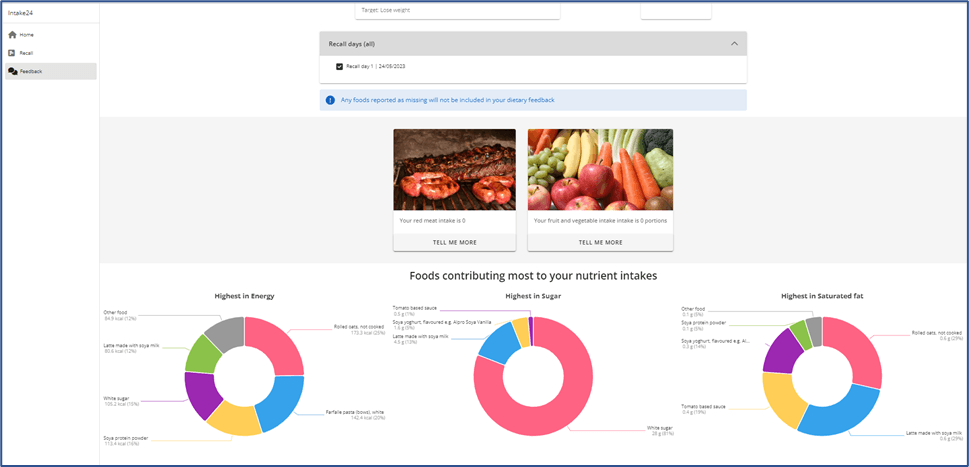Click the 'Highest in Saturated fat' chart title
Viewport: 969px width, 467px height.
point(822,297)
